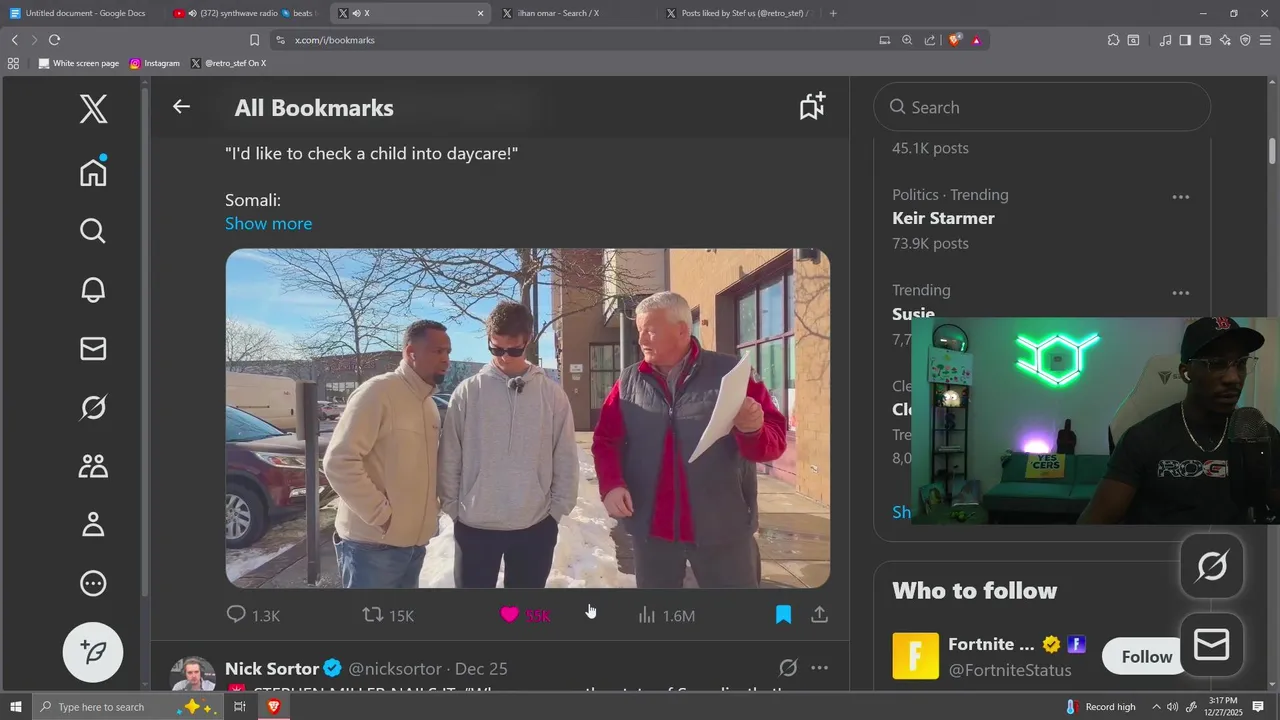Image resolution: width=1280 pixels, height=720 pixels.
Task: Open a new browser tab
Action: 833,13
